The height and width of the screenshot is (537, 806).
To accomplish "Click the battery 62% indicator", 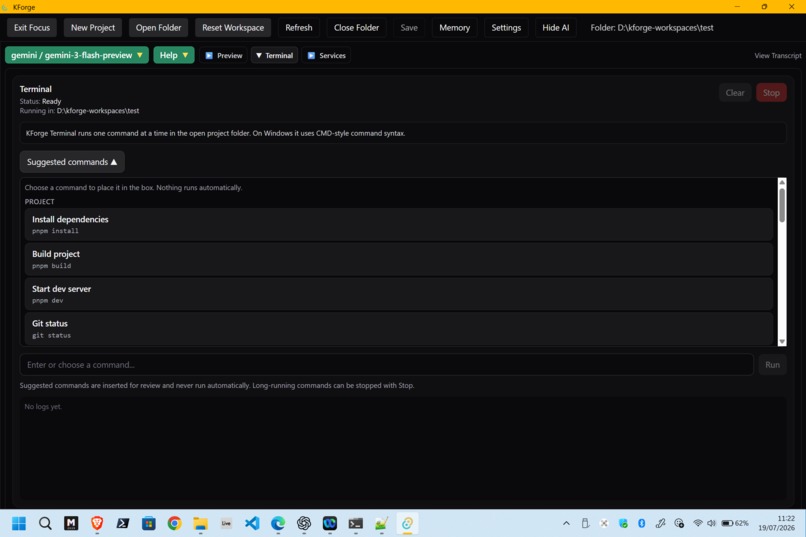I will tap(735, 523).
